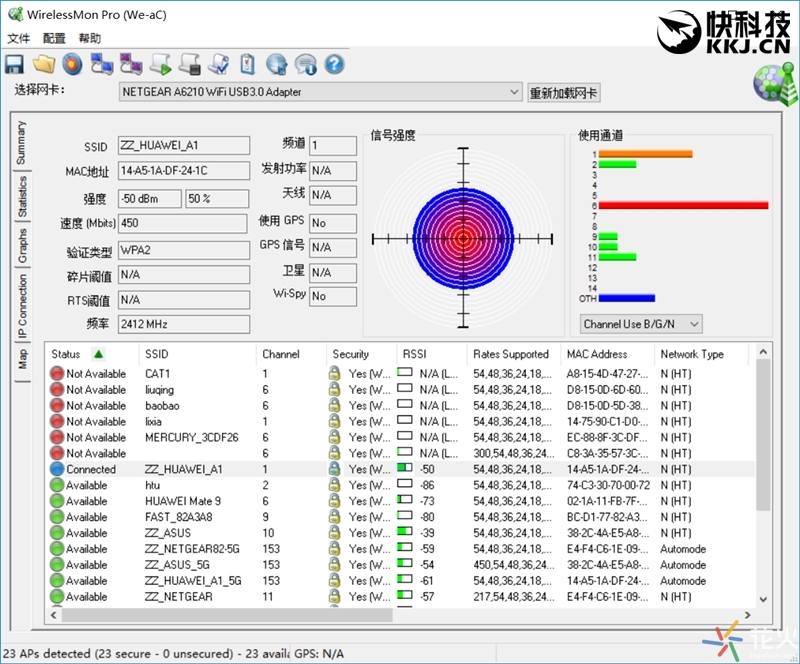Image resolution: width=800 pixels, height=664 pixels.
Task: Select the baobao network row
Action: [x=401, y=405]
